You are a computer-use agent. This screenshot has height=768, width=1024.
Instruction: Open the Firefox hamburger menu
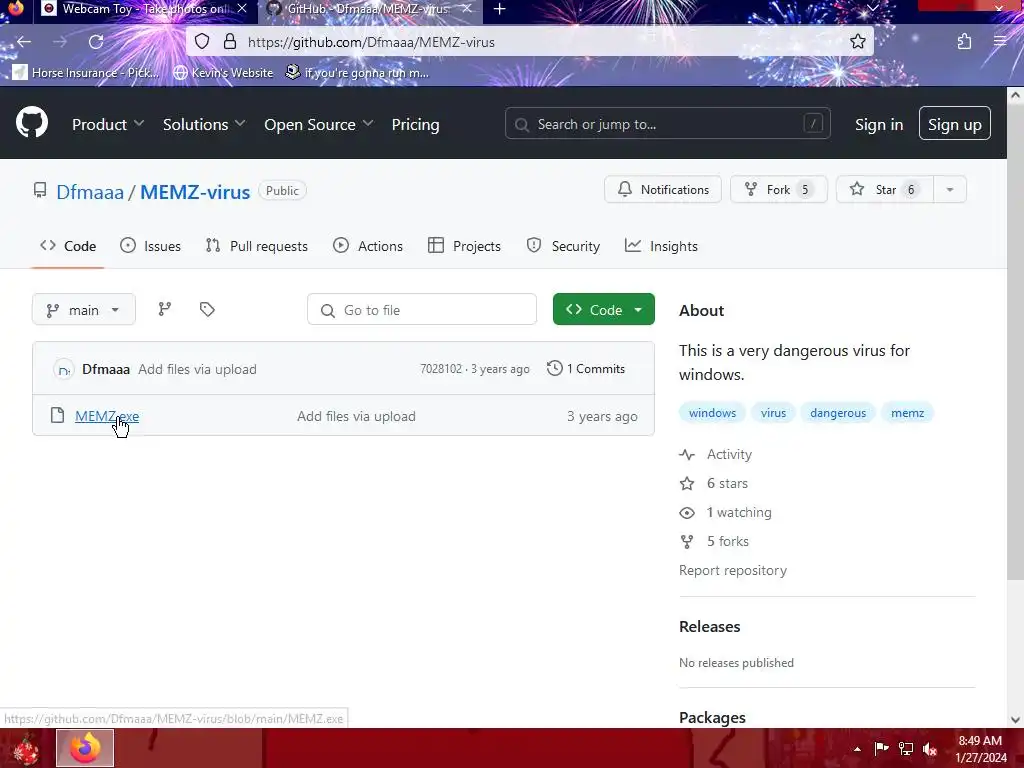1000,42
